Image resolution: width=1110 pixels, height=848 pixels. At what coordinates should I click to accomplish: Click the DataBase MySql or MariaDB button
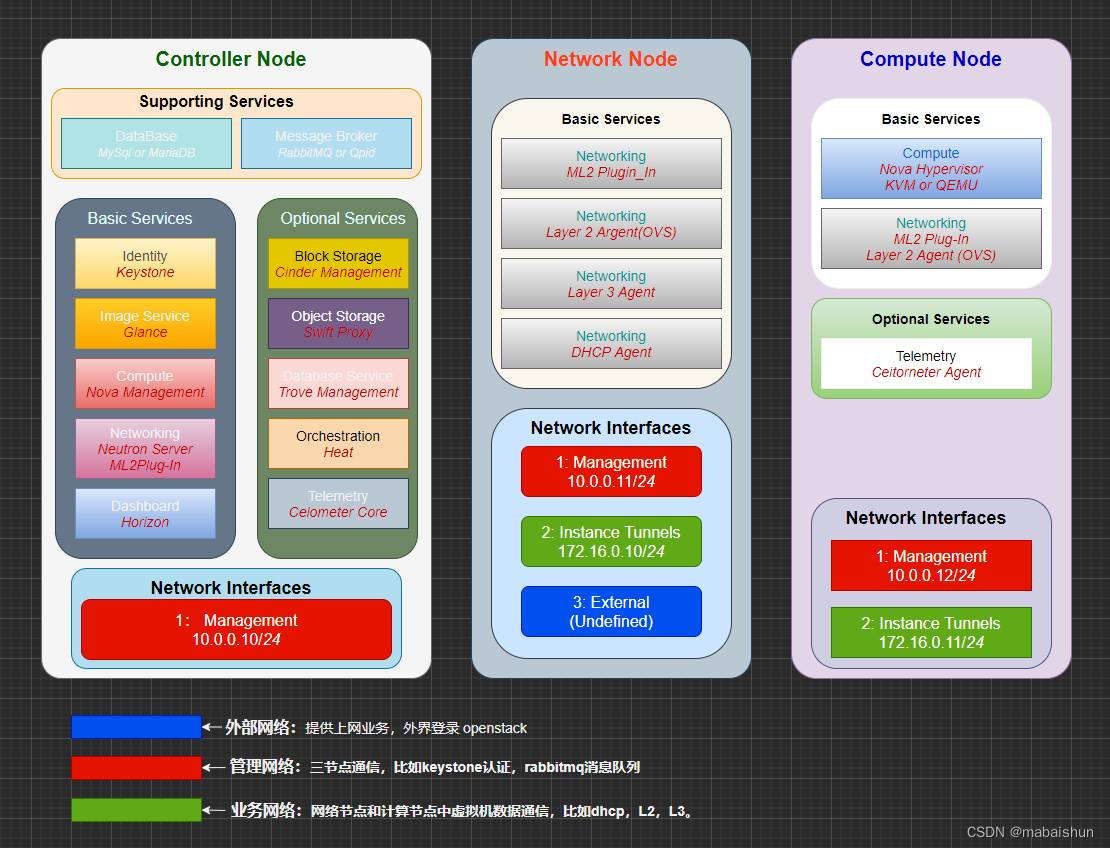click(146, 143)
